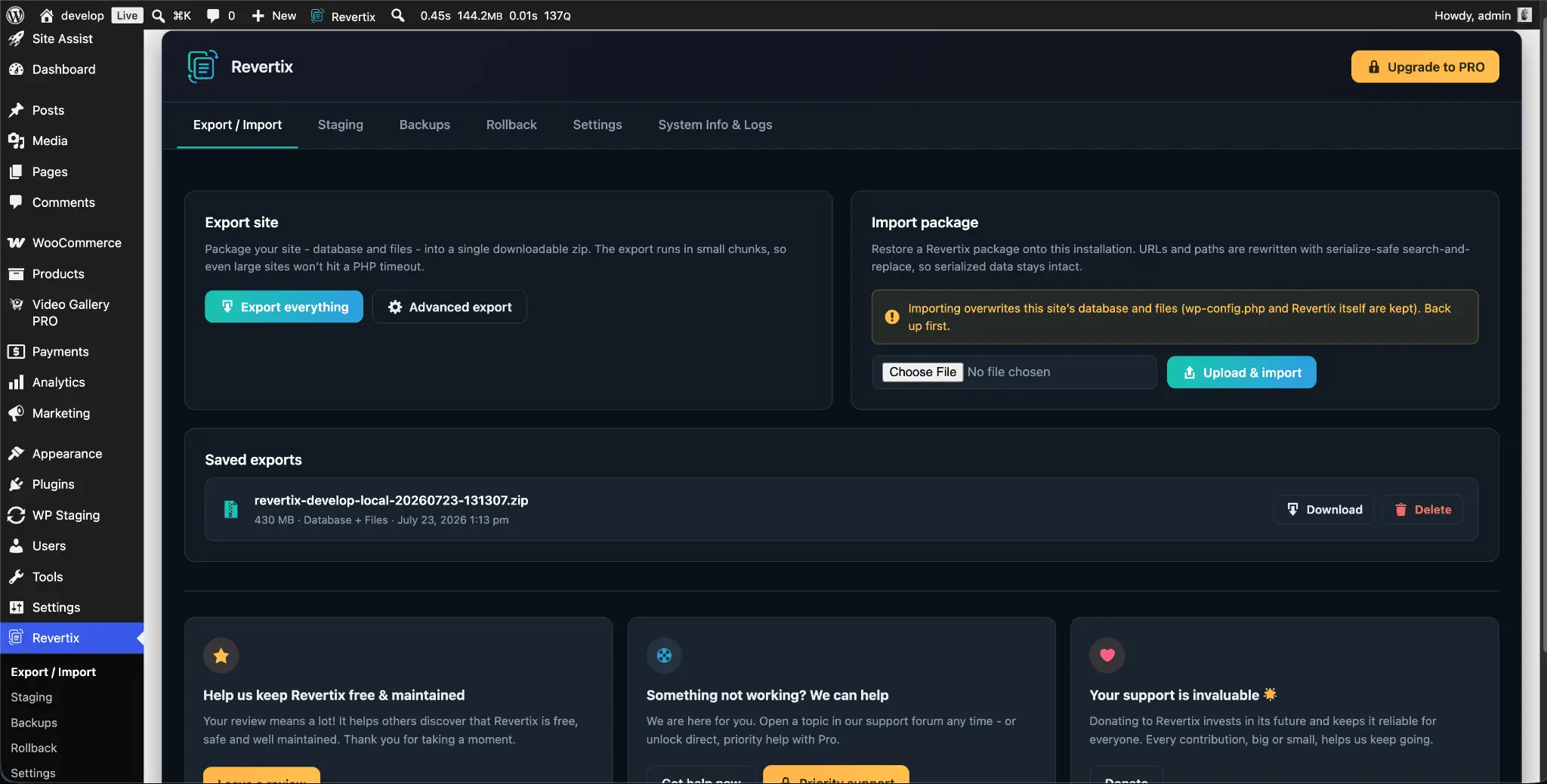Open Revertix from the admin bar

pyautogui.click(x=343, y=16)
